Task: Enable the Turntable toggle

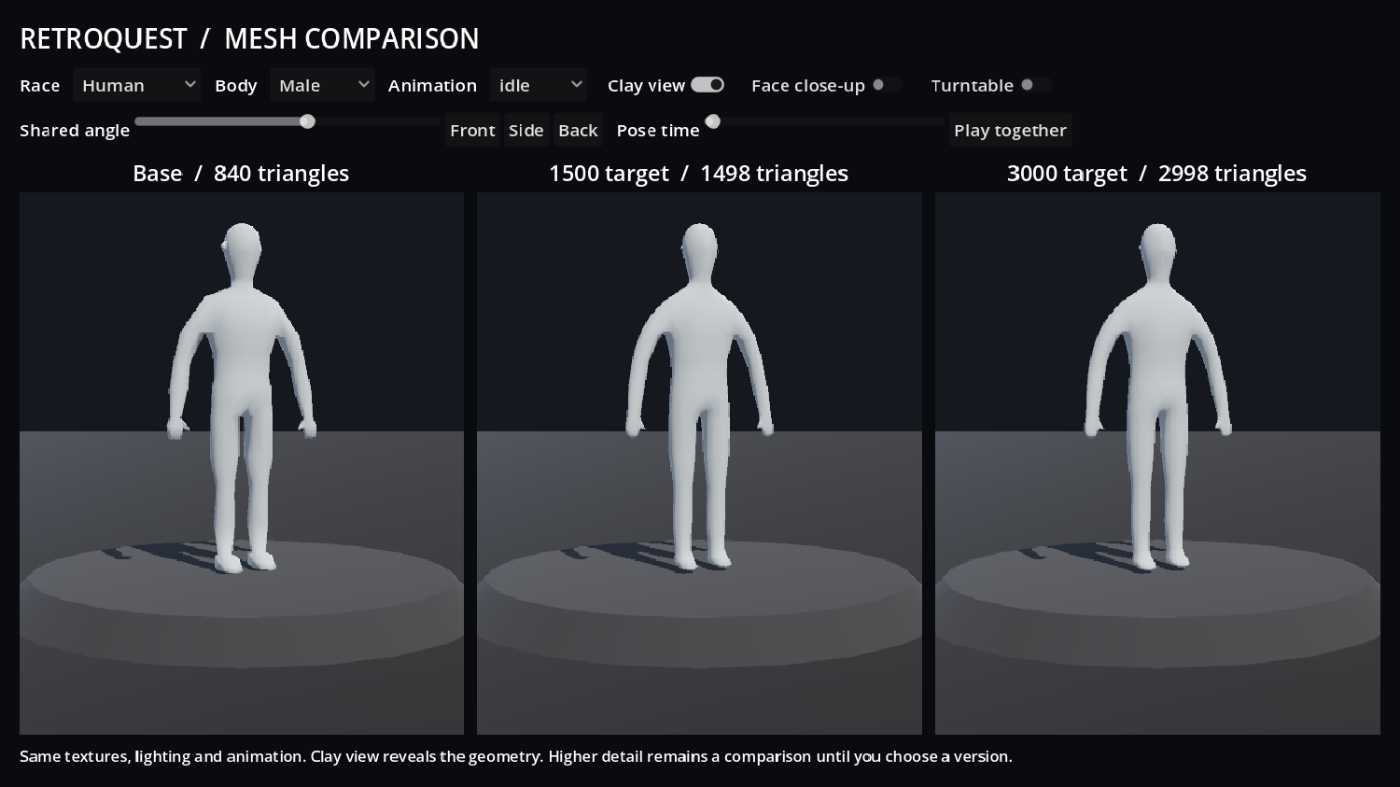Action: [x=1035, y=85]
